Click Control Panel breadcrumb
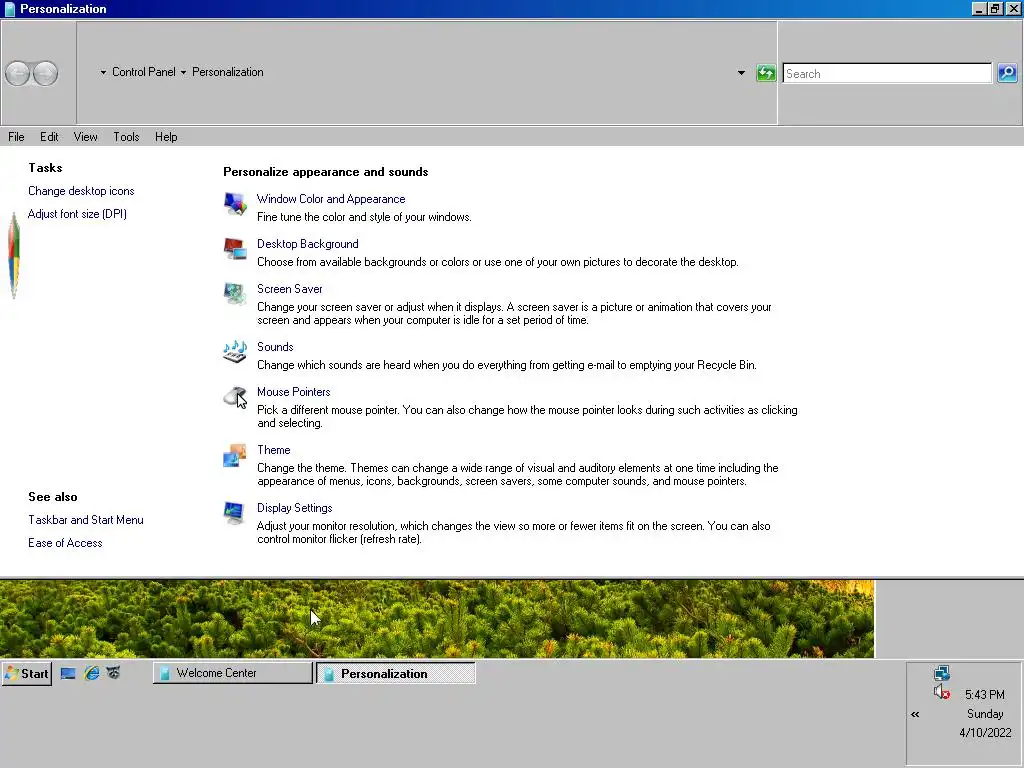This screenshot has height=768, width=1024. click(144, 72)
